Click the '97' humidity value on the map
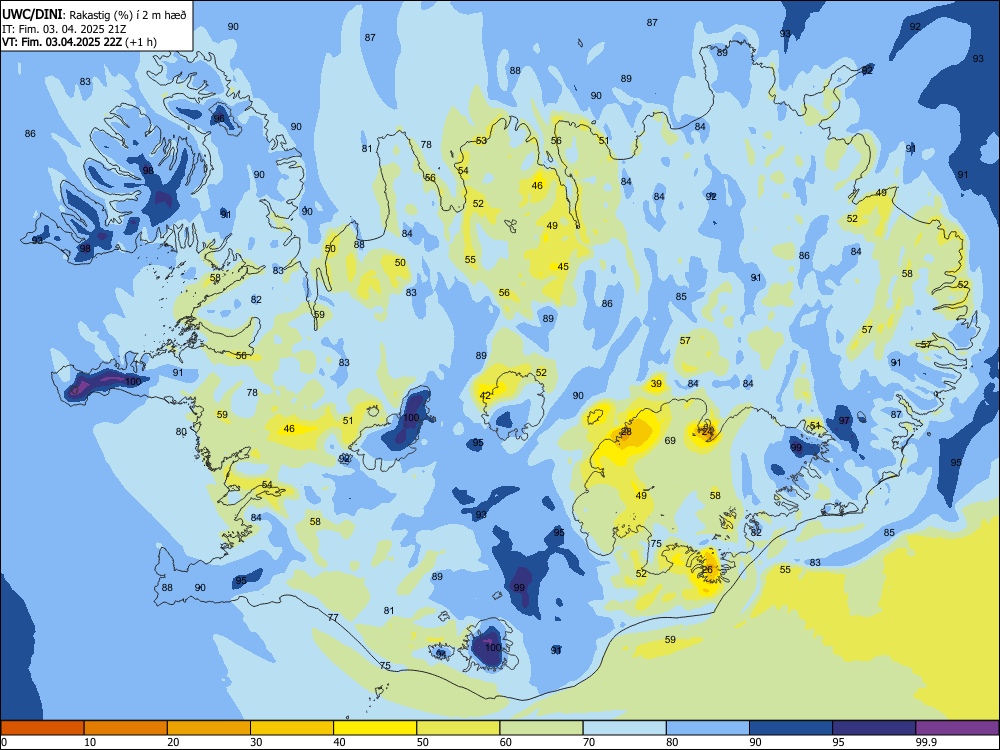 pos(844,420)
